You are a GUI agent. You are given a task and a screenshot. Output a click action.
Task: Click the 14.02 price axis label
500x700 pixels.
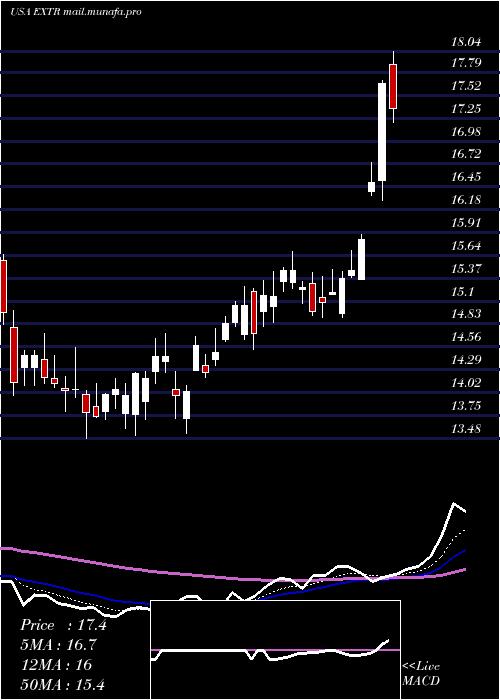tap(466, 383)
